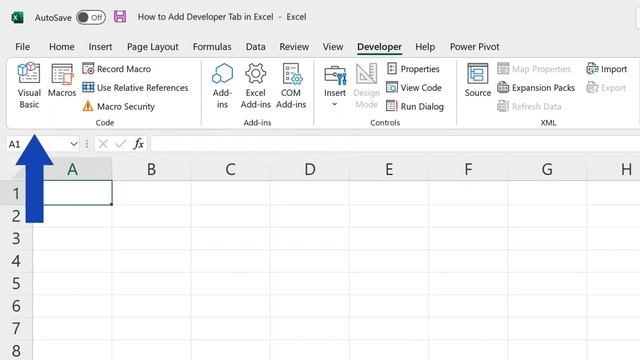The width and height of the screenshot is (640, 360).
Task: Open the Help tab
Action: tap(425, 47)
